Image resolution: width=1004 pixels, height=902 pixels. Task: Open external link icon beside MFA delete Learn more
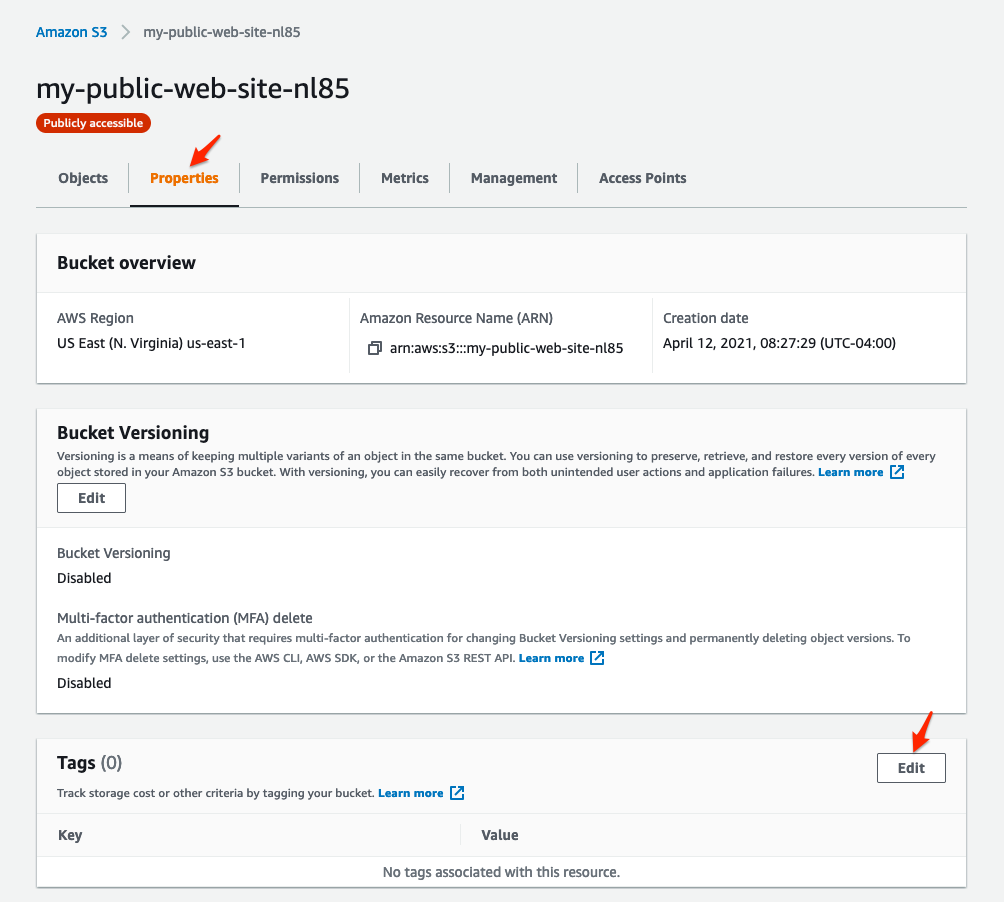597,657
